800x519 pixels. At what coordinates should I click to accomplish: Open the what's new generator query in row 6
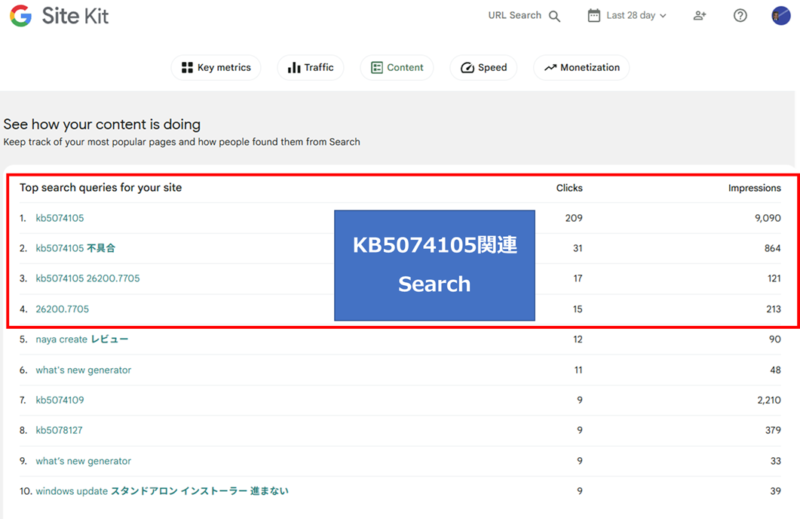[83, 370]
